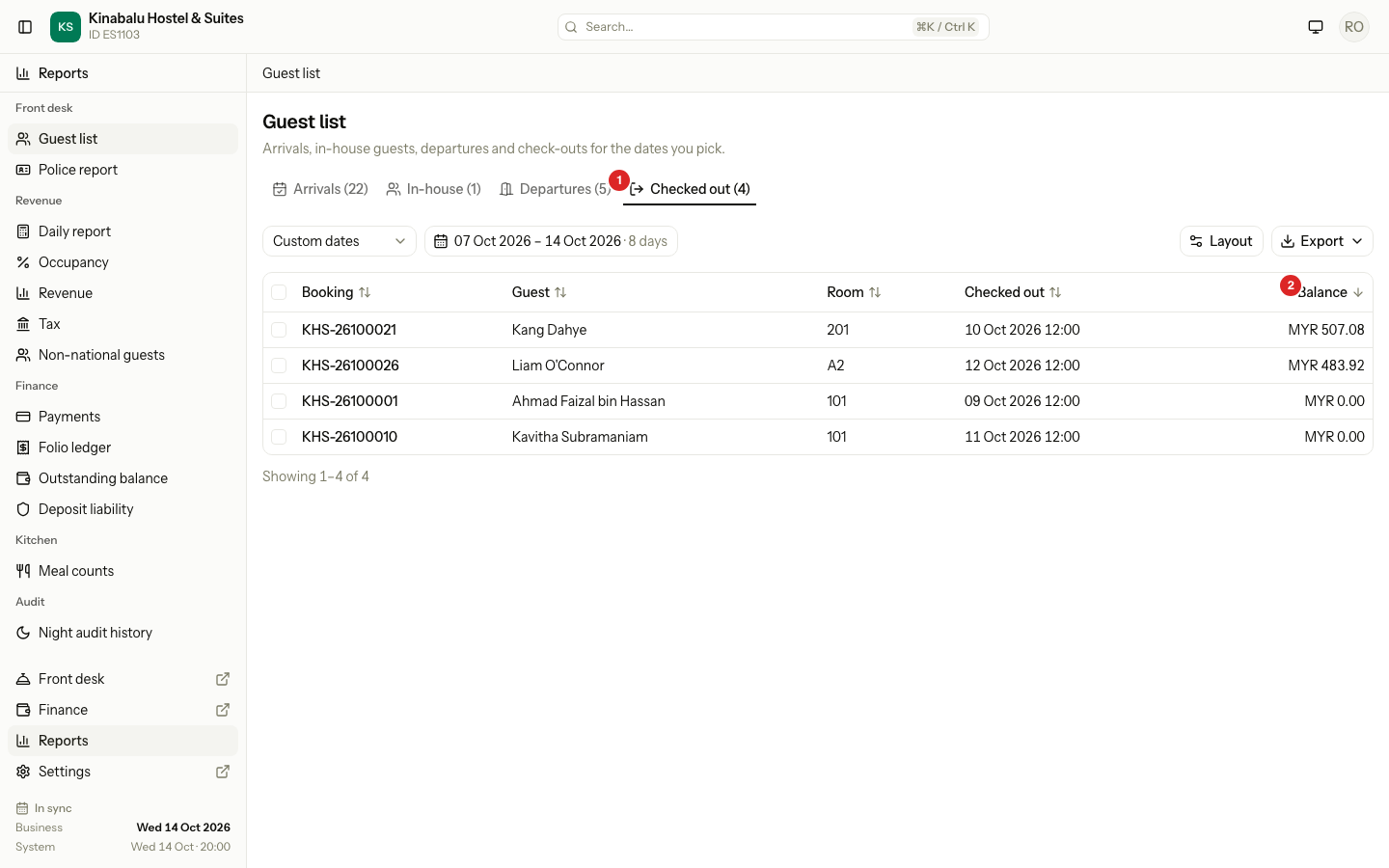The width and height of the screenshot is (1389, 868).
Task: Open external link icon beside Settings
Action: (223, 772)
